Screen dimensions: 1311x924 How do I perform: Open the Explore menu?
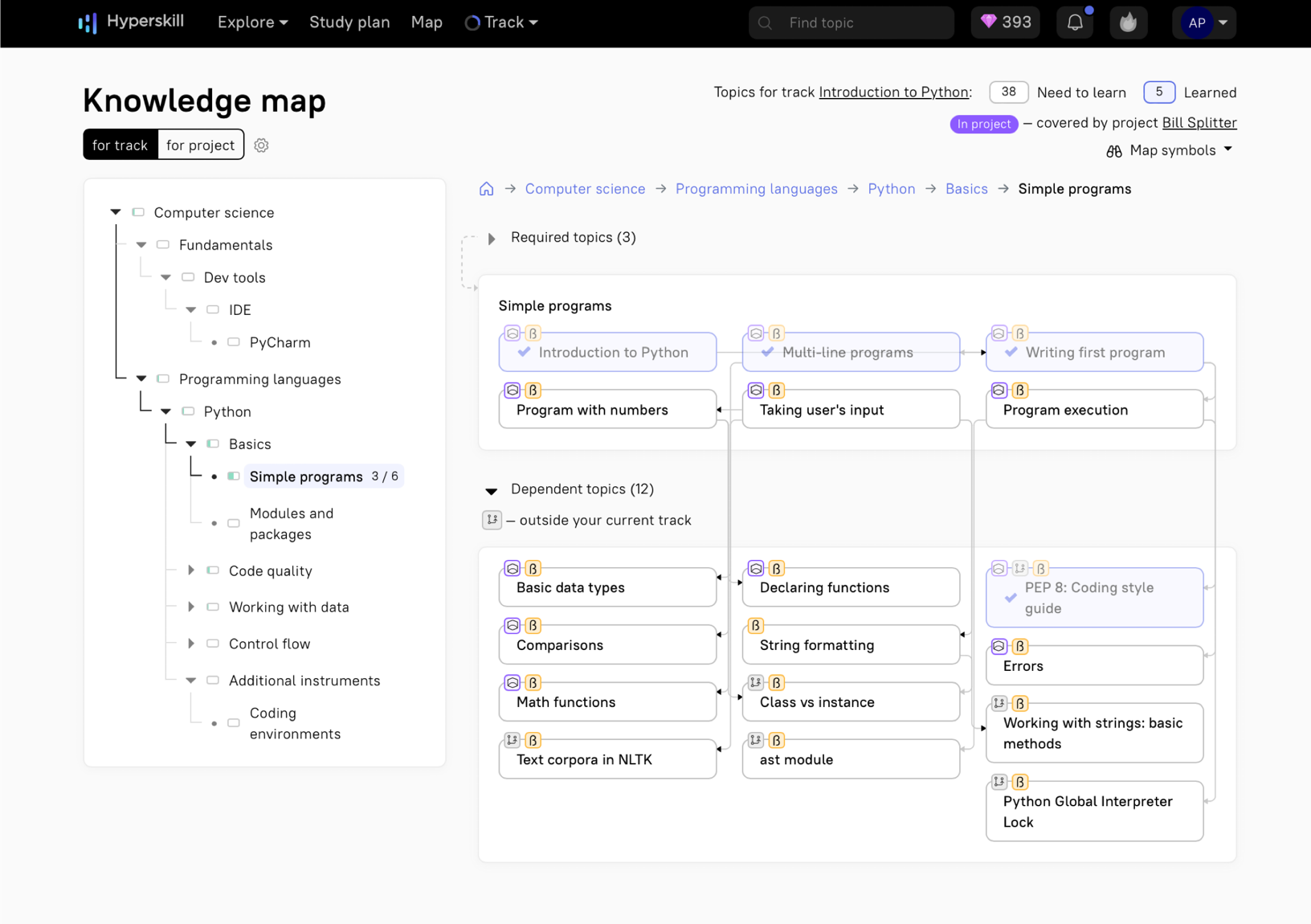pos(251,22)
